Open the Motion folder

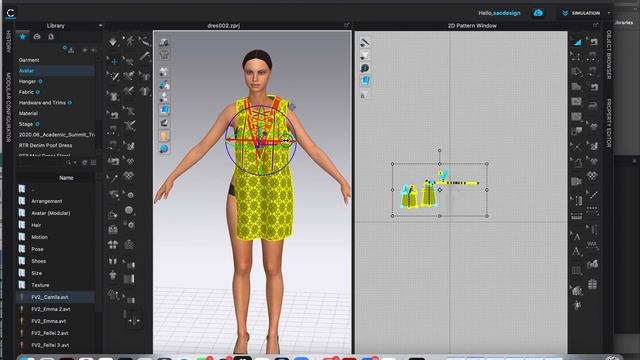point(39,237)
